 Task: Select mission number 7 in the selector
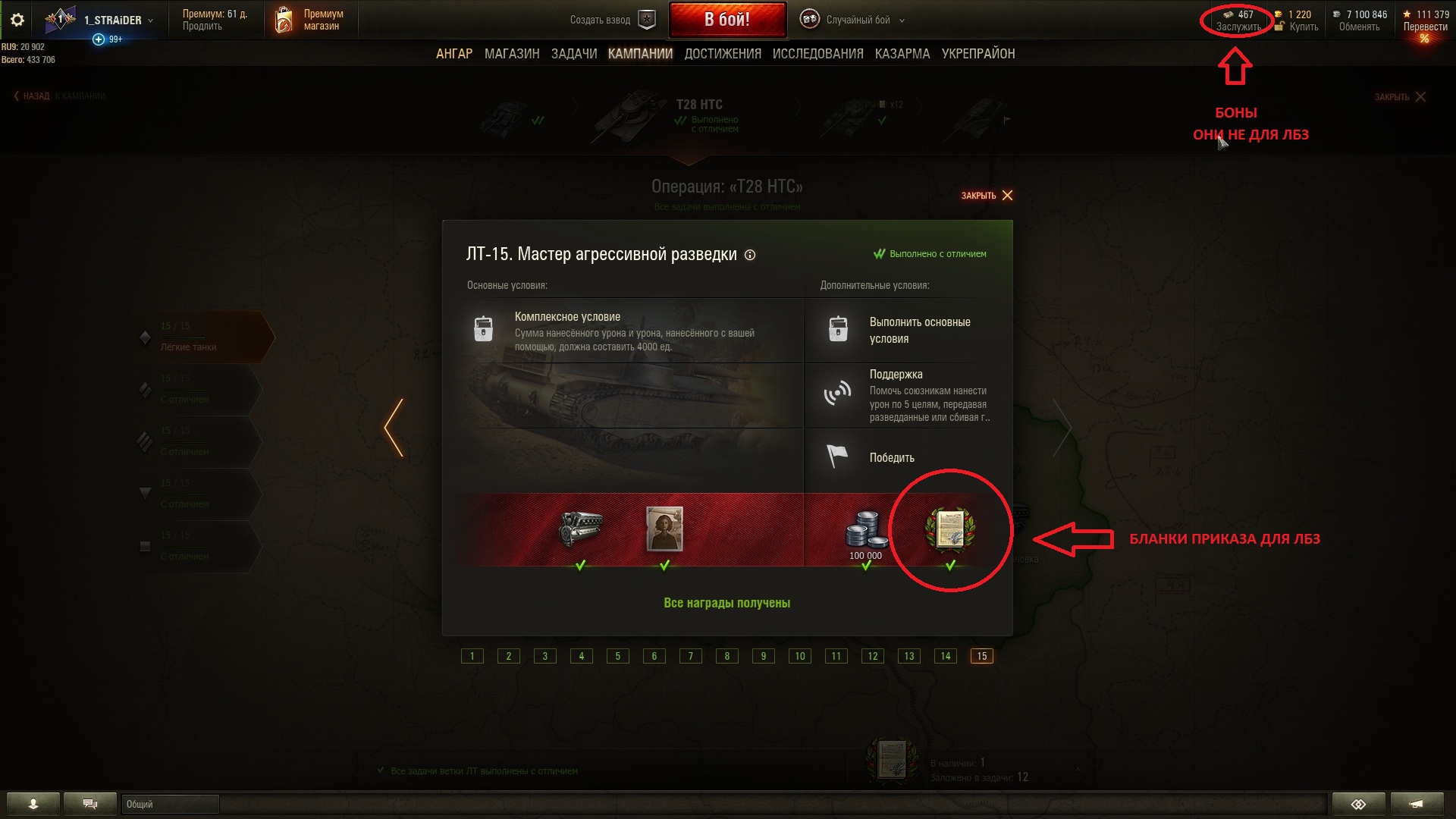point(691,656)
